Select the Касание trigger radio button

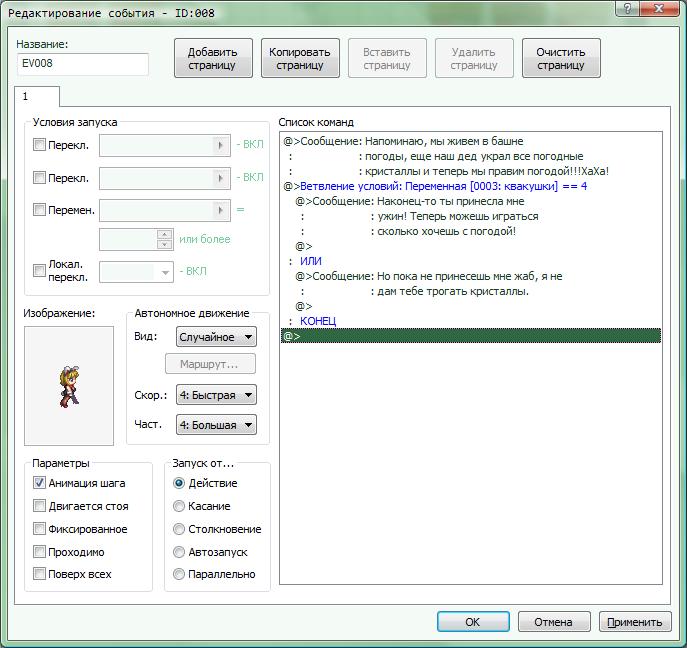pyautogui.click(x=180, y=507)
